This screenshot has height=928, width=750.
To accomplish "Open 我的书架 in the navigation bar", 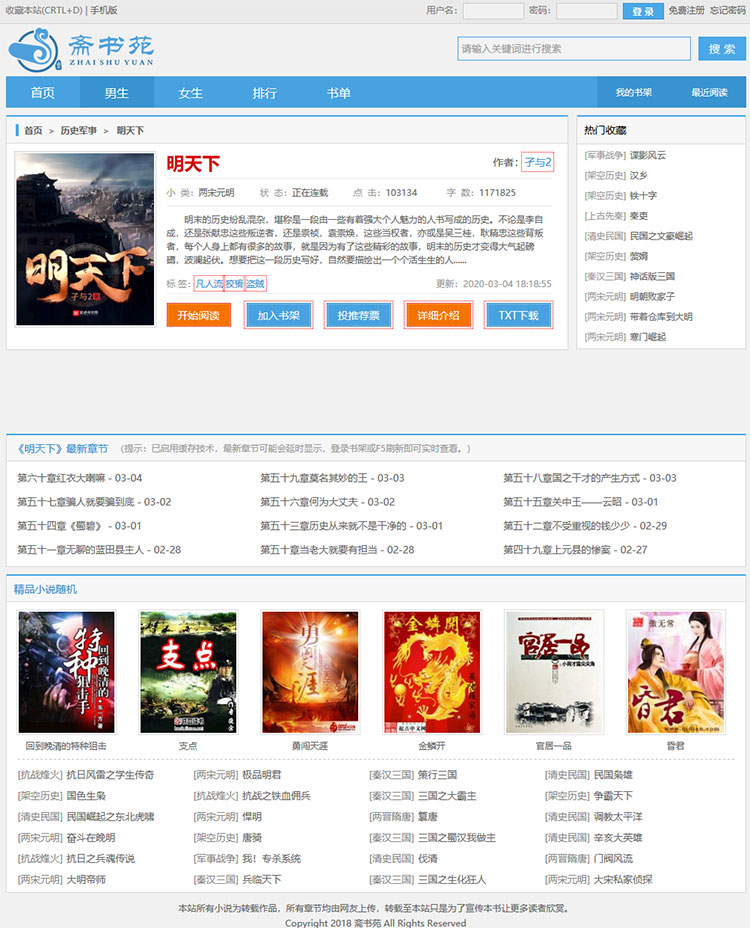I will [633, 92].
